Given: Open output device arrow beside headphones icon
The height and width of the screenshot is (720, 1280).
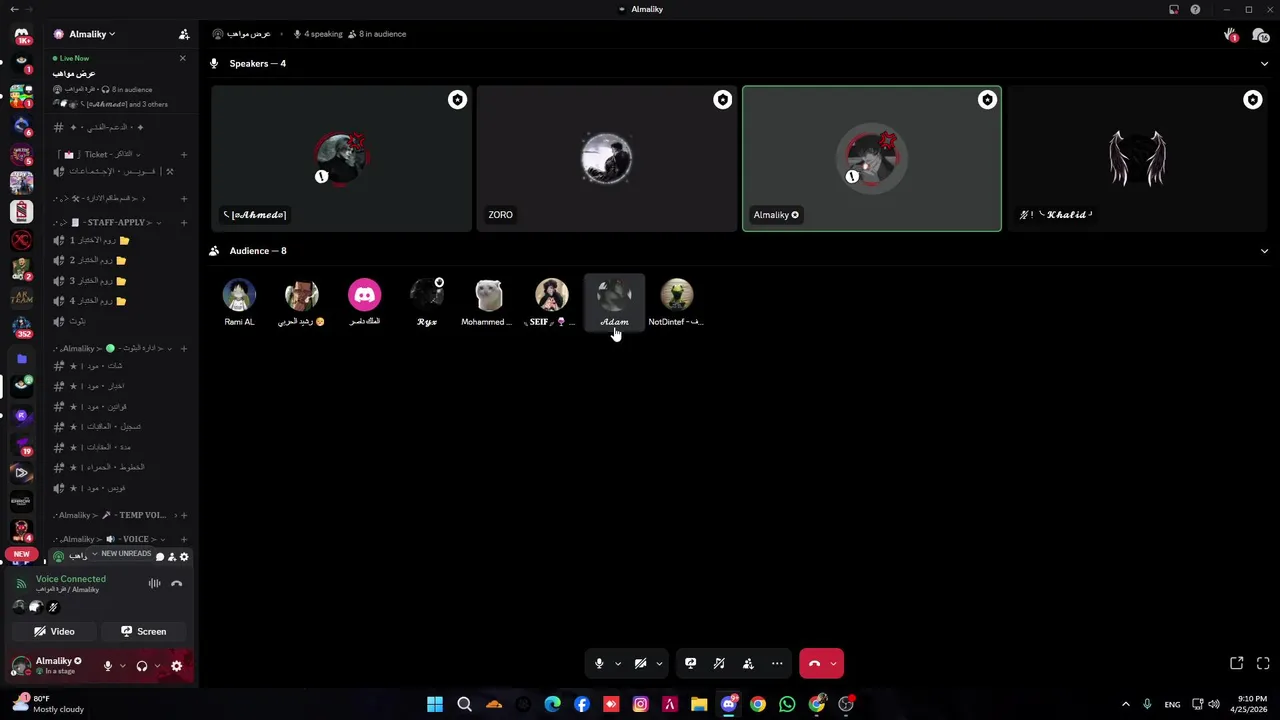Looking at the screenshot, I should click(157, 666).
